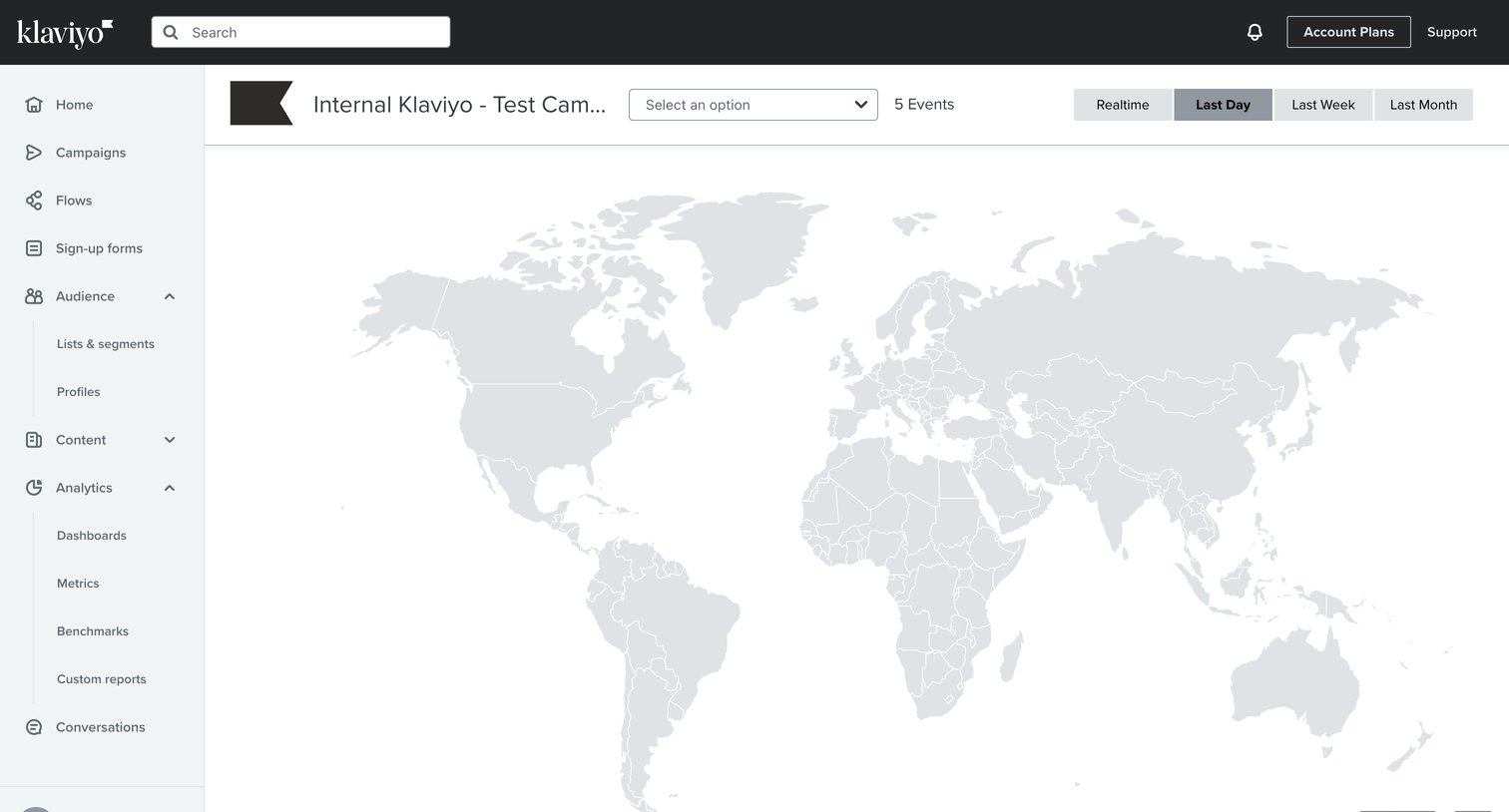
Task: Open Metrics under Analytics
Action: [78, 584]
